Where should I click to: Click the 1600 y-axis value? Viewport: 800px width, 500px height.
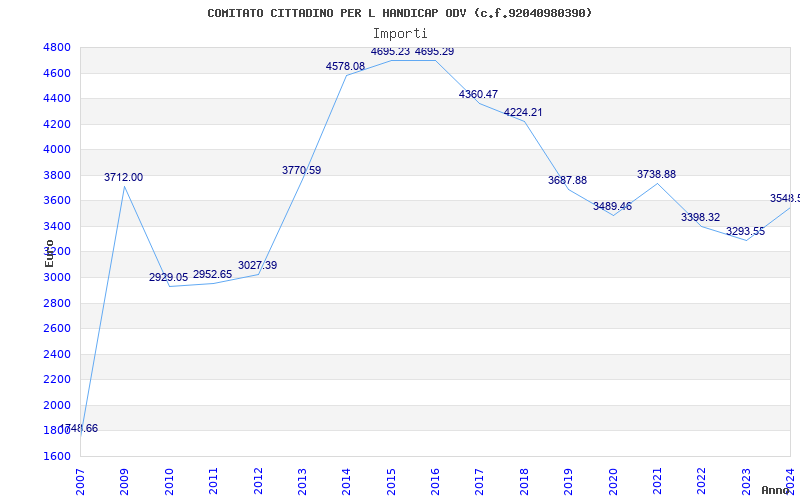coord(57,456)
